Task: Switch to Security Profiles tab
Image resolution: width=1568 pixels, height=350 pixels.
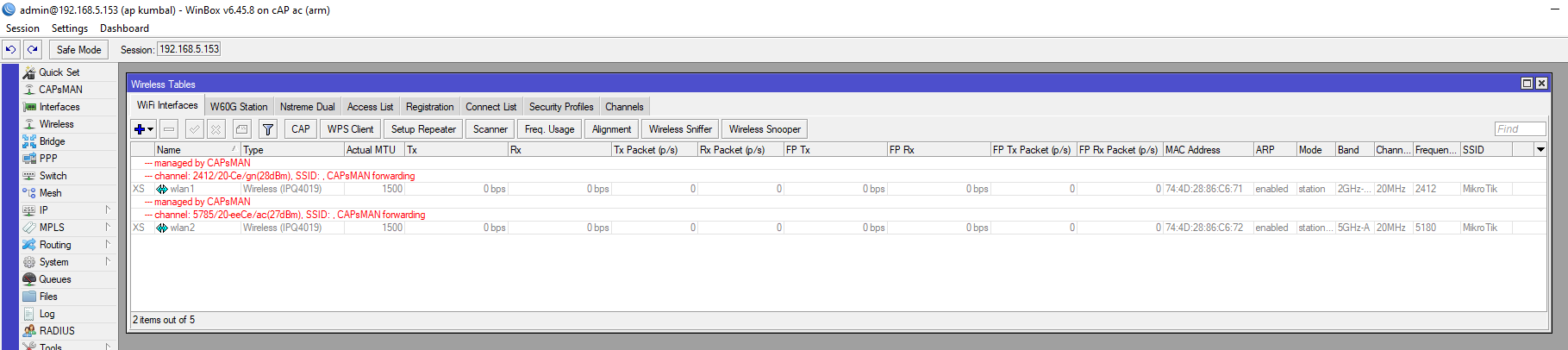Action: [x=561, y=107]
